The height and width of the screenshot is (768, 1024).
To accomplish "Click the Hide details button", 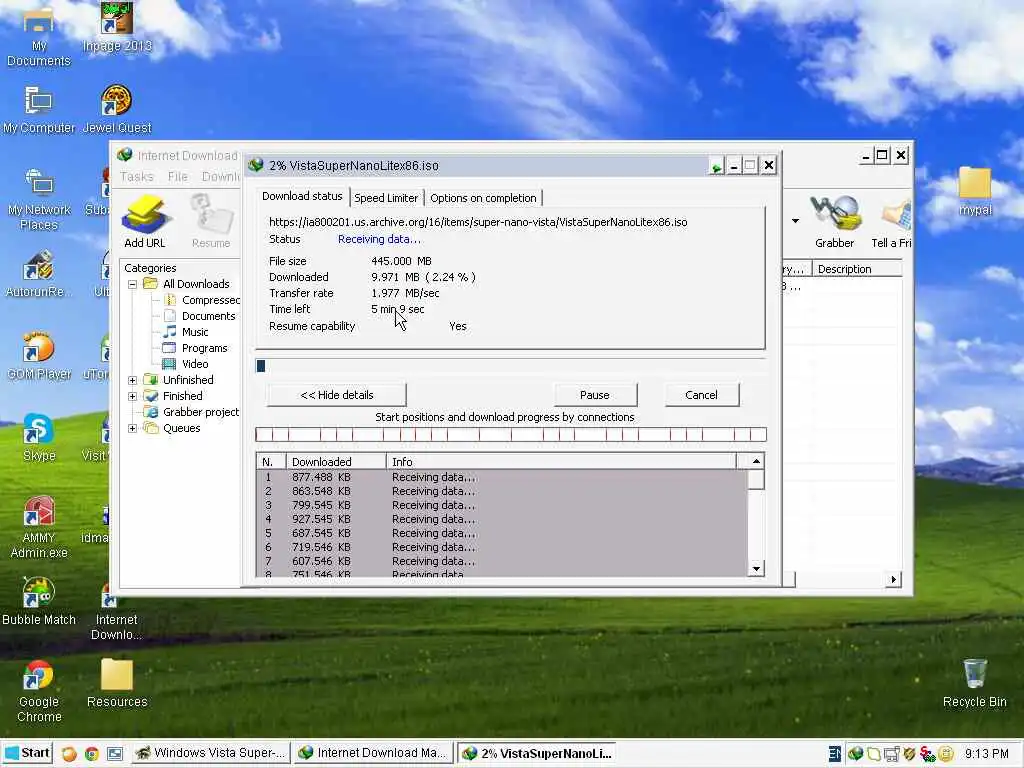I will [x=336, y=395].
